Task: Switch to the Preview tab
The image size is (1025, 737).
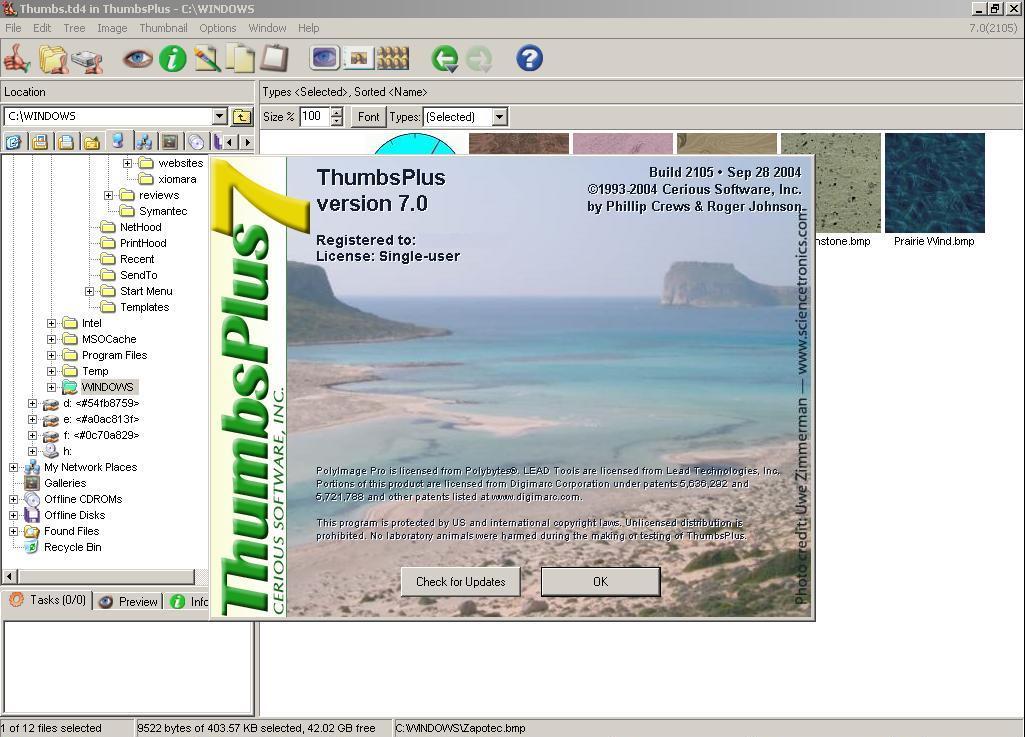Action: pos(128,602)
